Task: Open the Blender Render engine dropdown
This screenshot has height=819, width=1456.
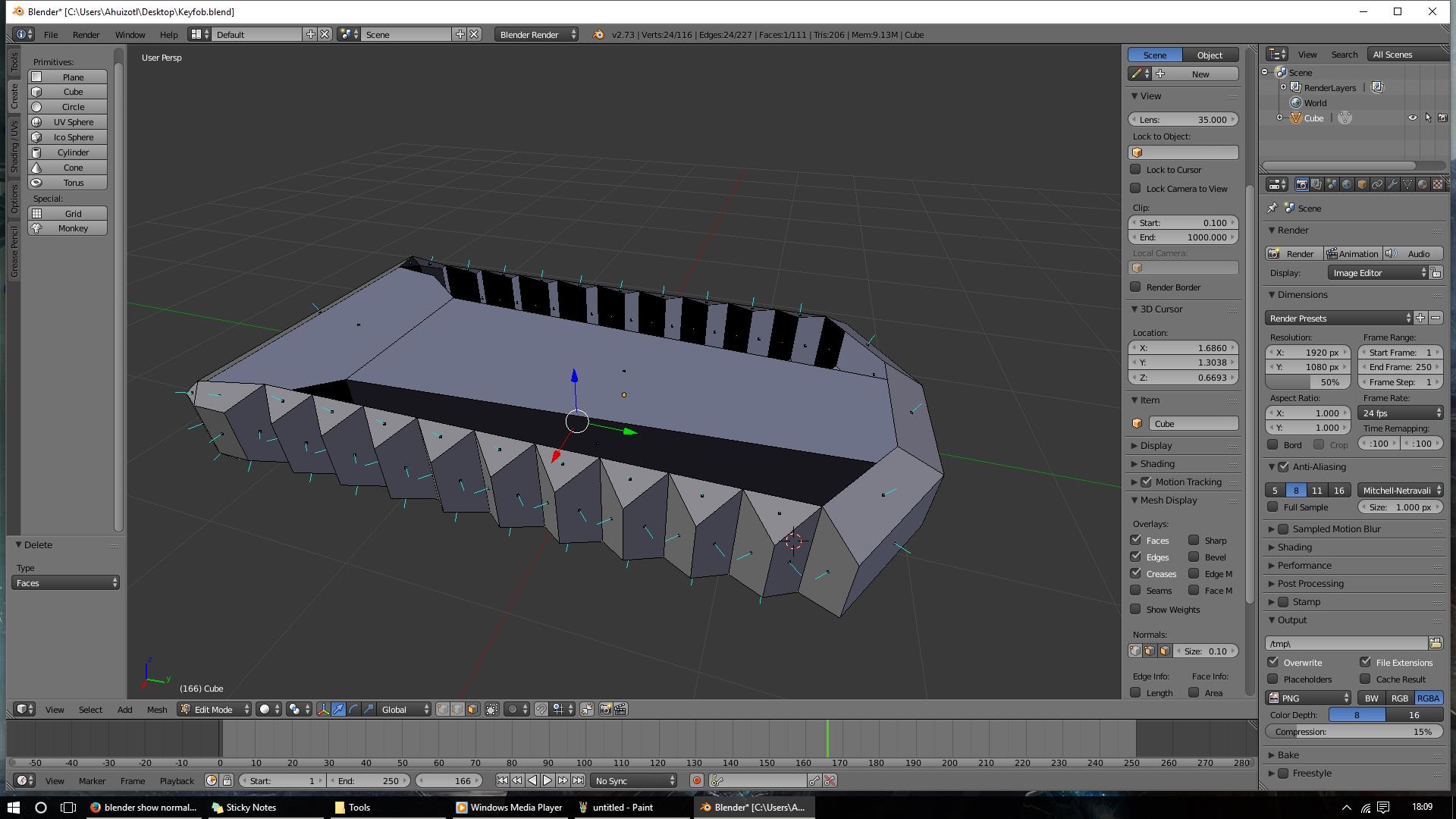Action: pos(537,34)
